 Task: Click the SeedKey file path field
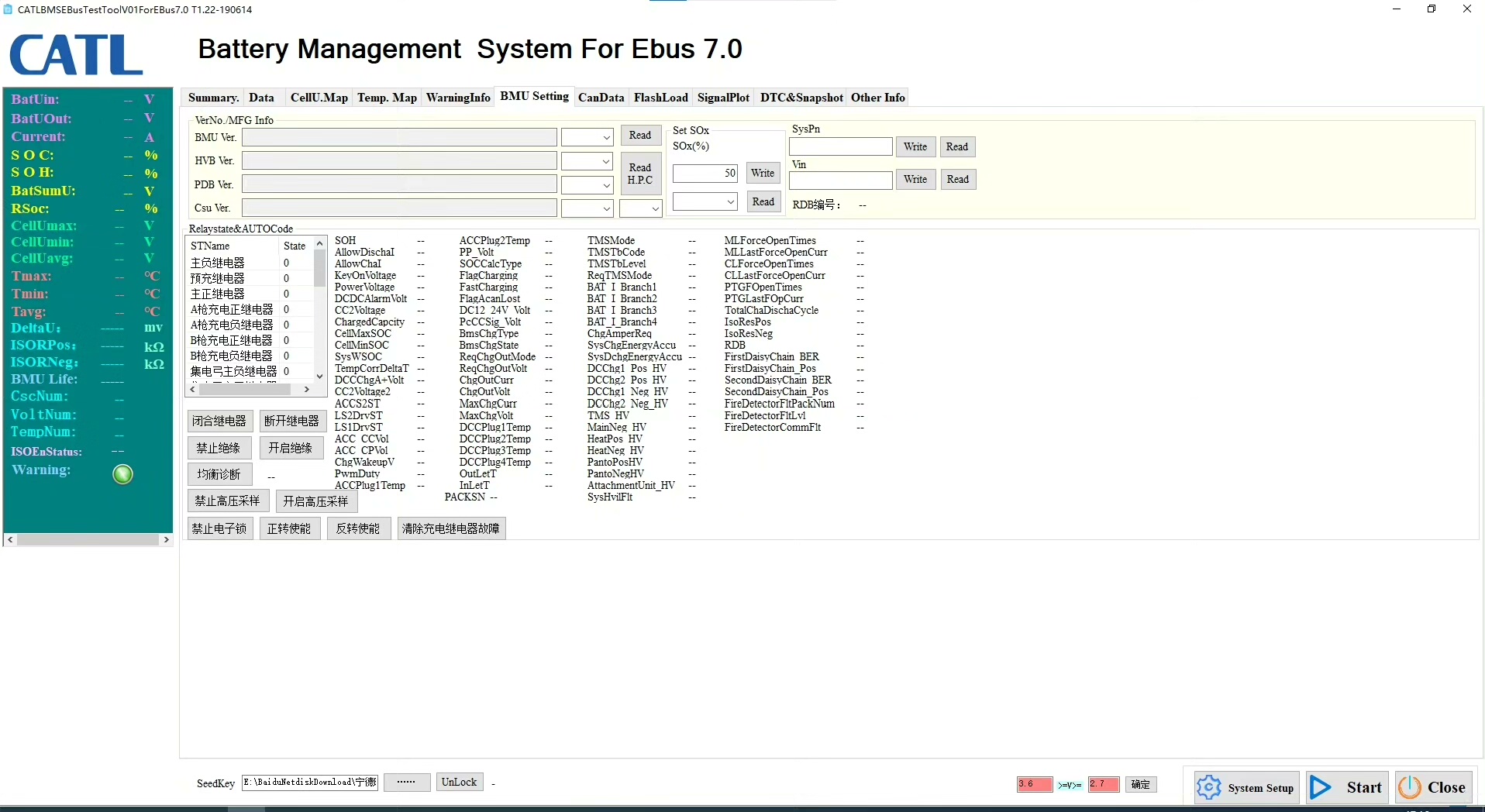click(310, 783)
